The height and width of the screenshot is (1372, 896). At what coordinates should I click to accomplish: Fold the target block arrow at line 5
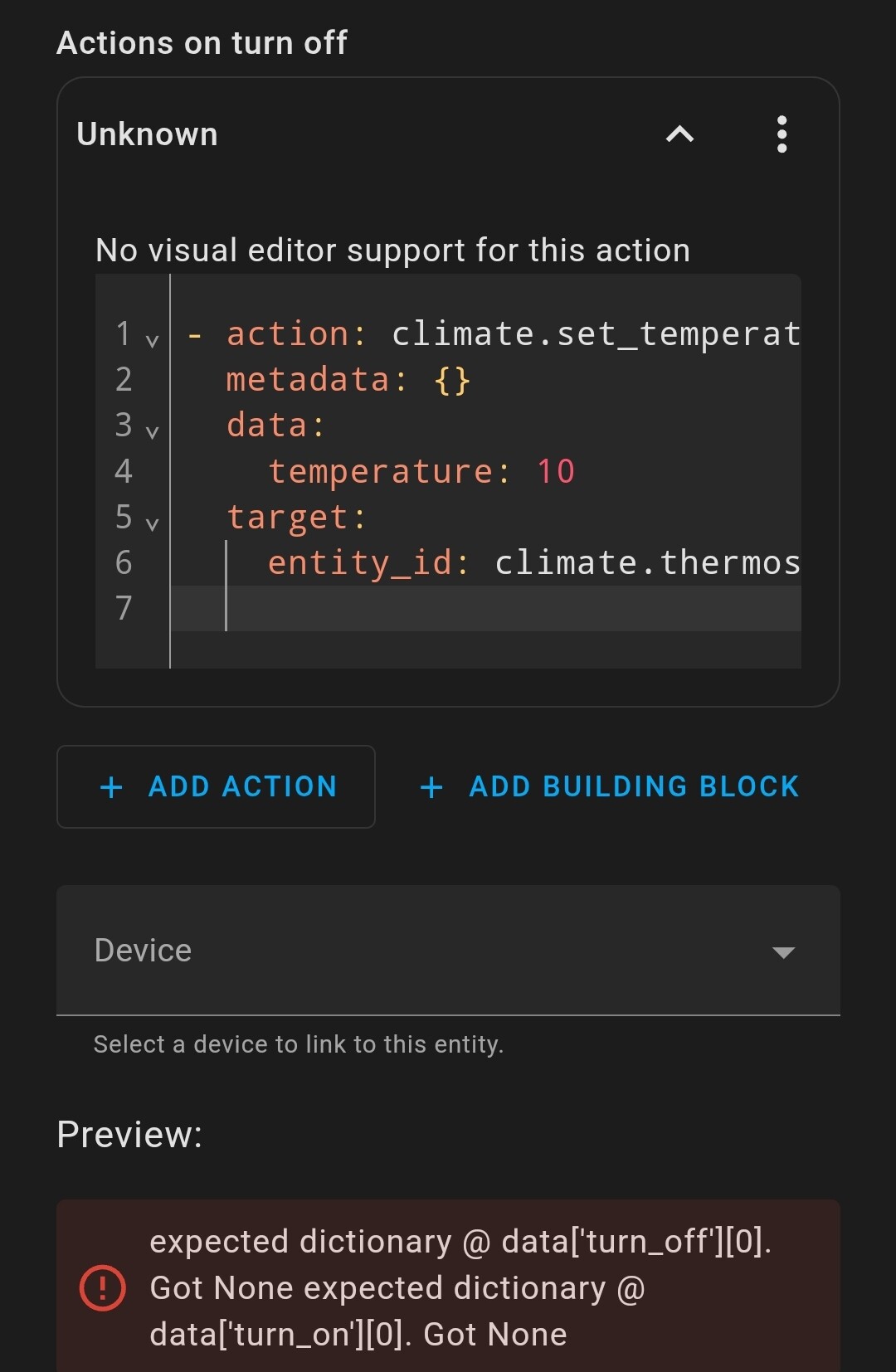coord(152,523)
